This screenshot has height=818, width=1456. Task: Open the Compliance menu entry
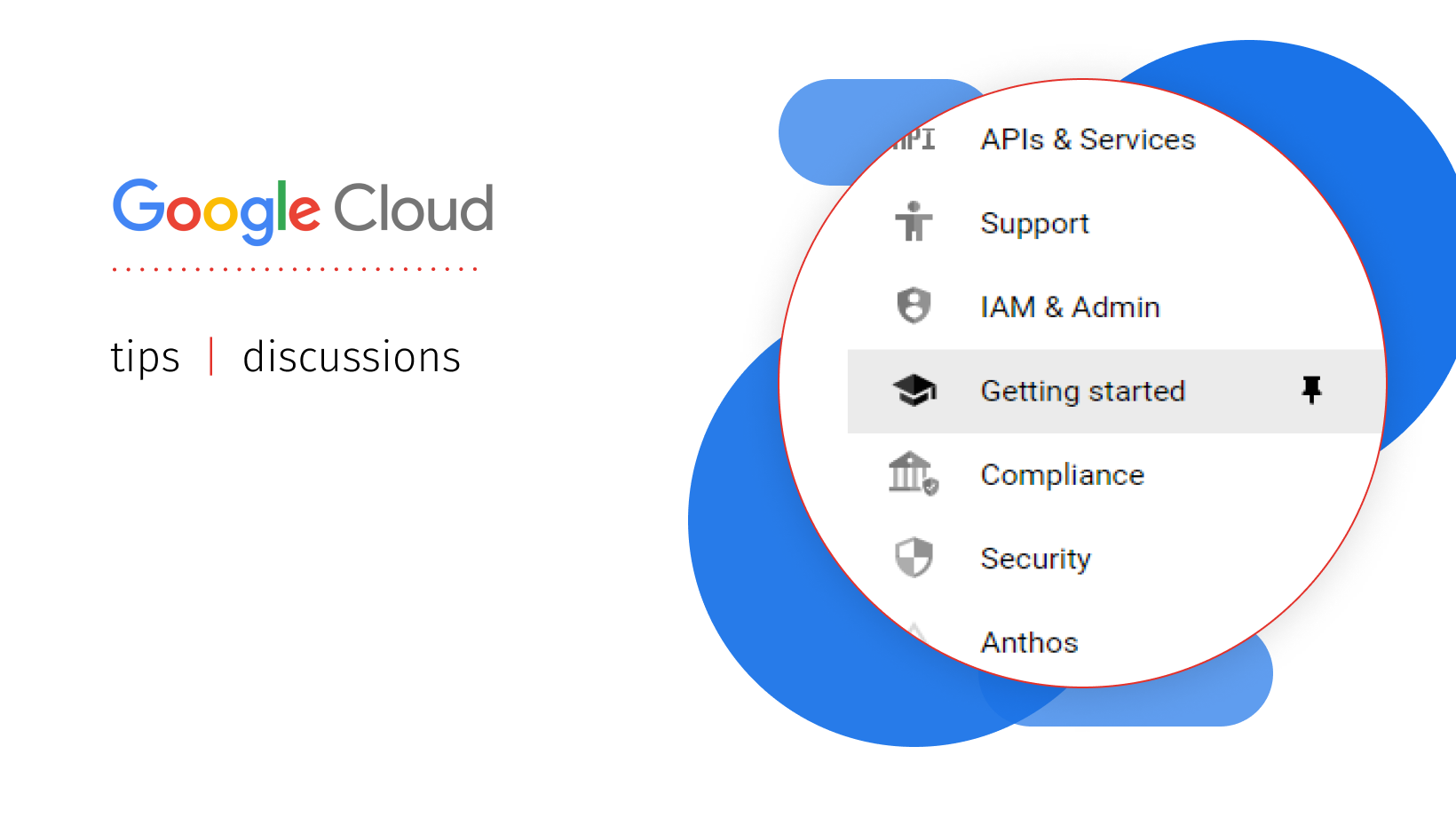coord(1062,475)
